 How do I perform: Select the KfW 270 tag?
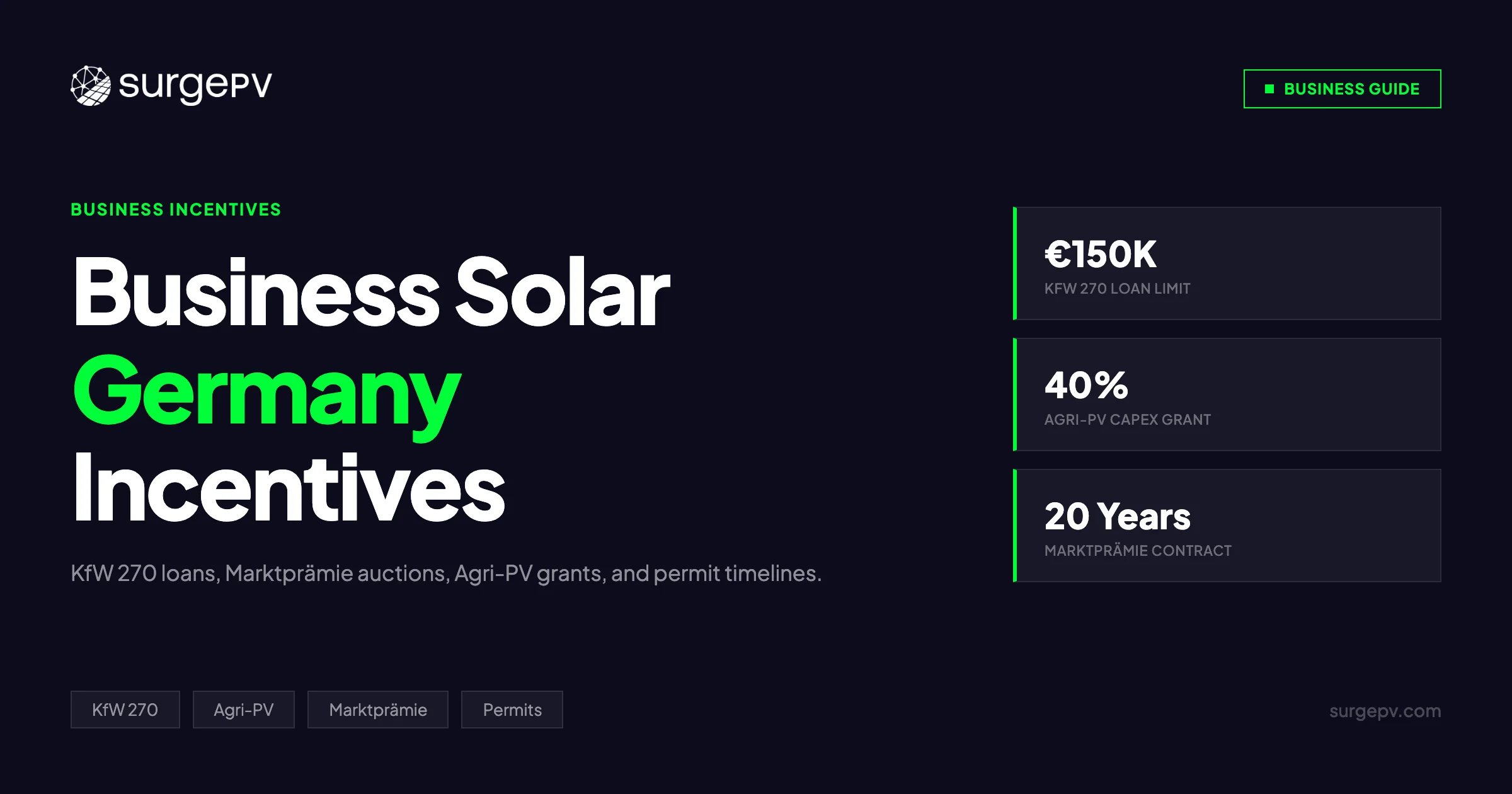pos(125,710)
